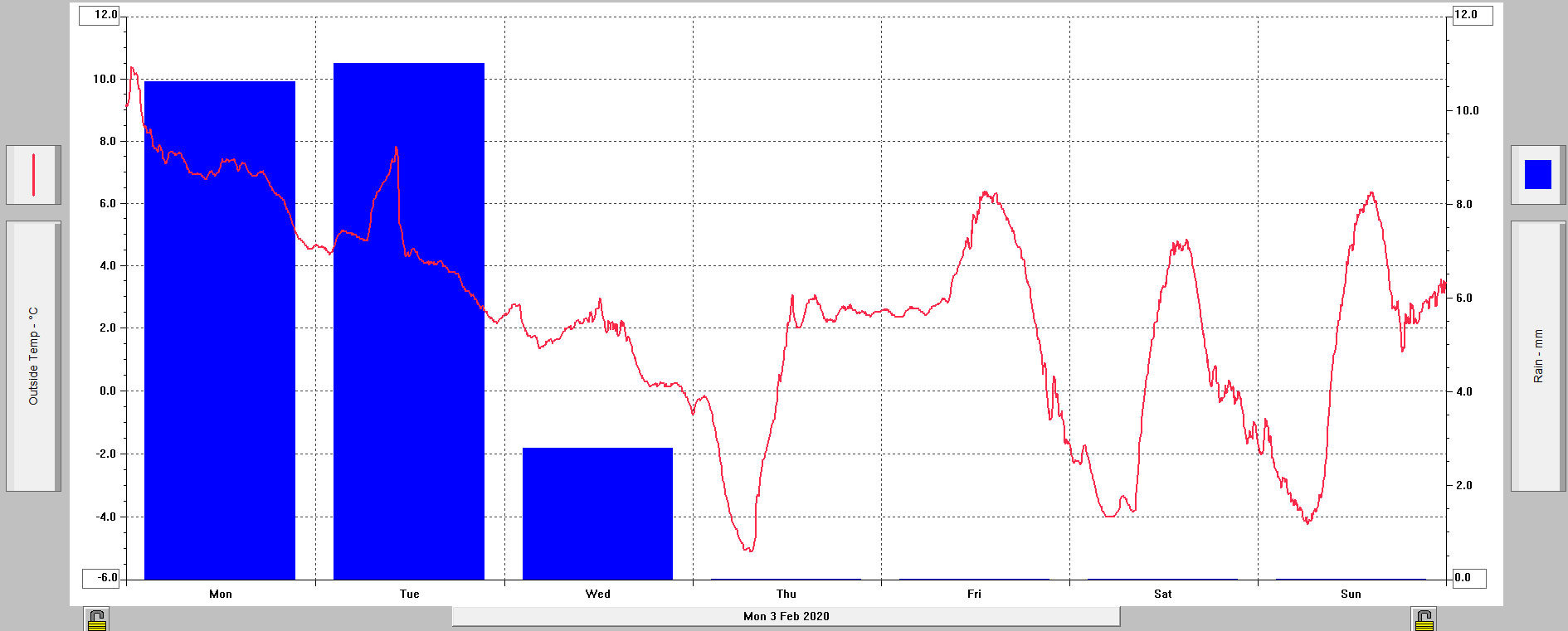Screen dimensions: 1568x631
Task: Click the Thu day label on x-axis
Action: click(x=786, y=594)
